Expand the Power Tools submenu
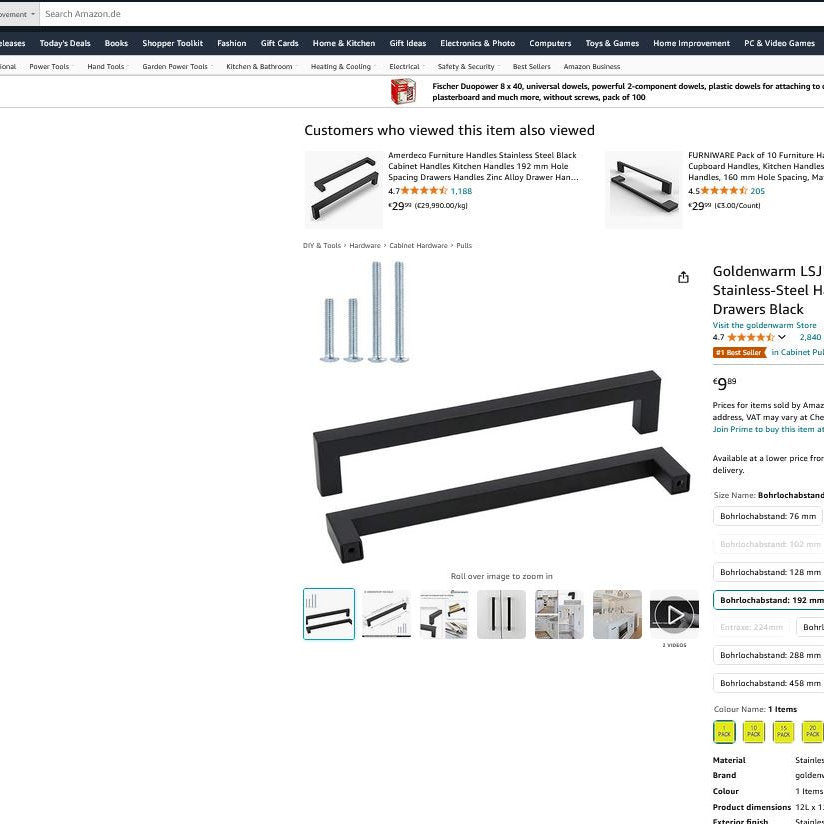 click(x=50, y=66)
